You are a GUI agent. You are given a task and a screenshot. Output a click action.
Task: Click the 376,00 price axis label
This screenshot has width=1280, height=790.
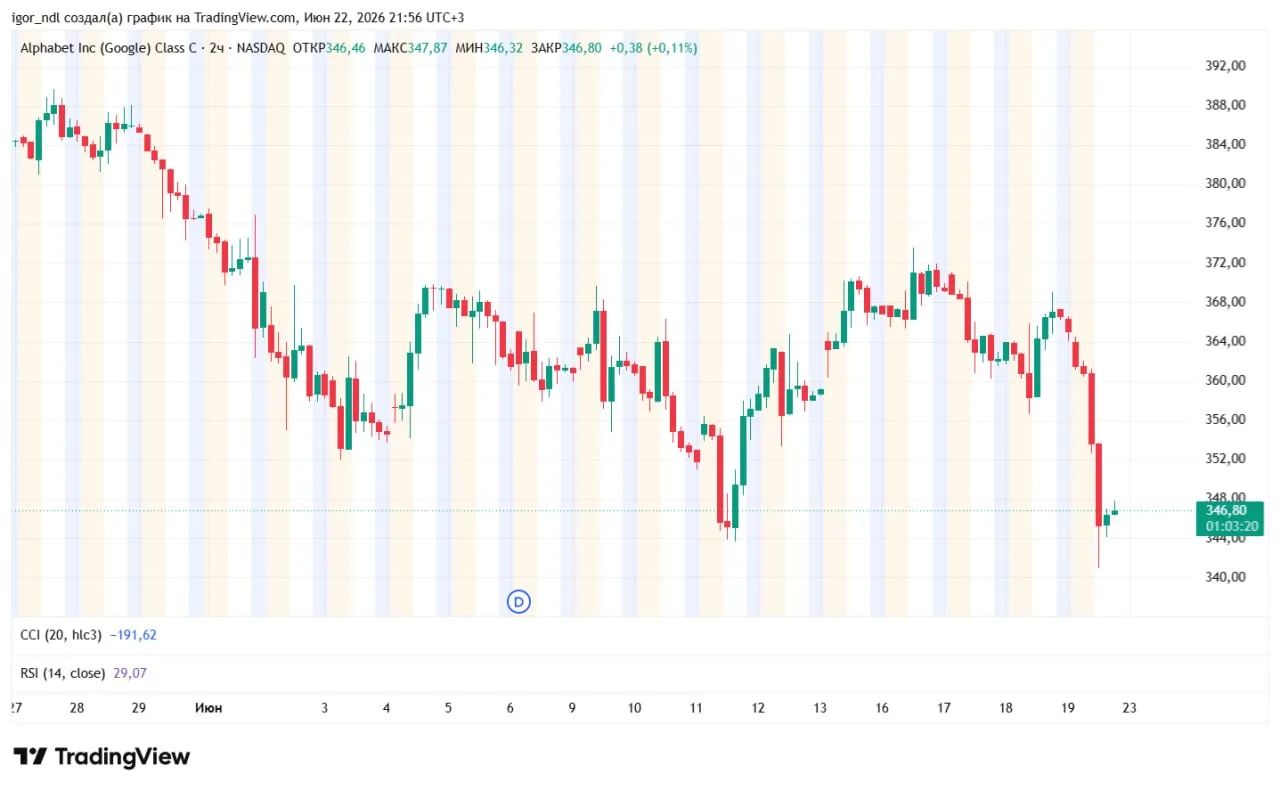pos(1225,223)
